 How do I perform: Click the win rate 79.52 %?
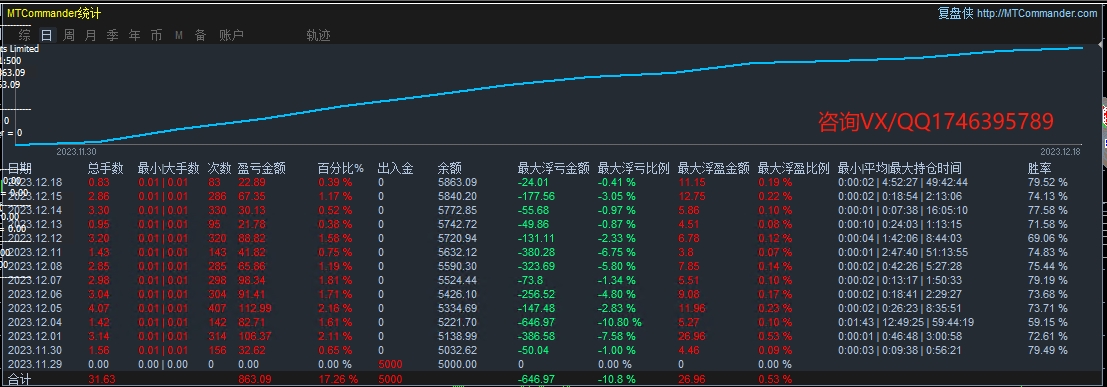[1048, 182]
